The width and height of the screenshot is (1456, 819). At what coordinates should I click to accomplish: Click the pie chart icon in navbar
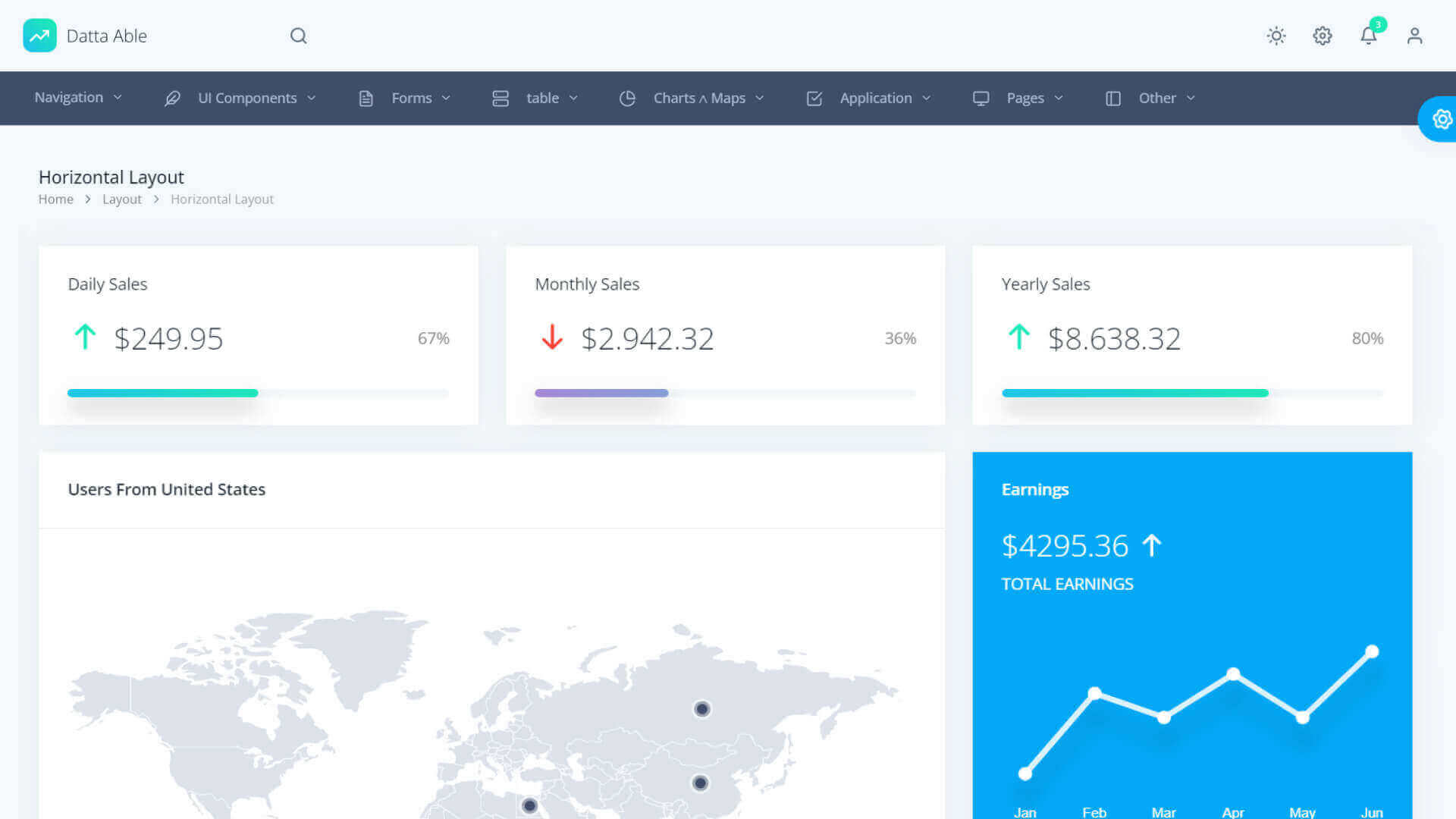(627, 99)
